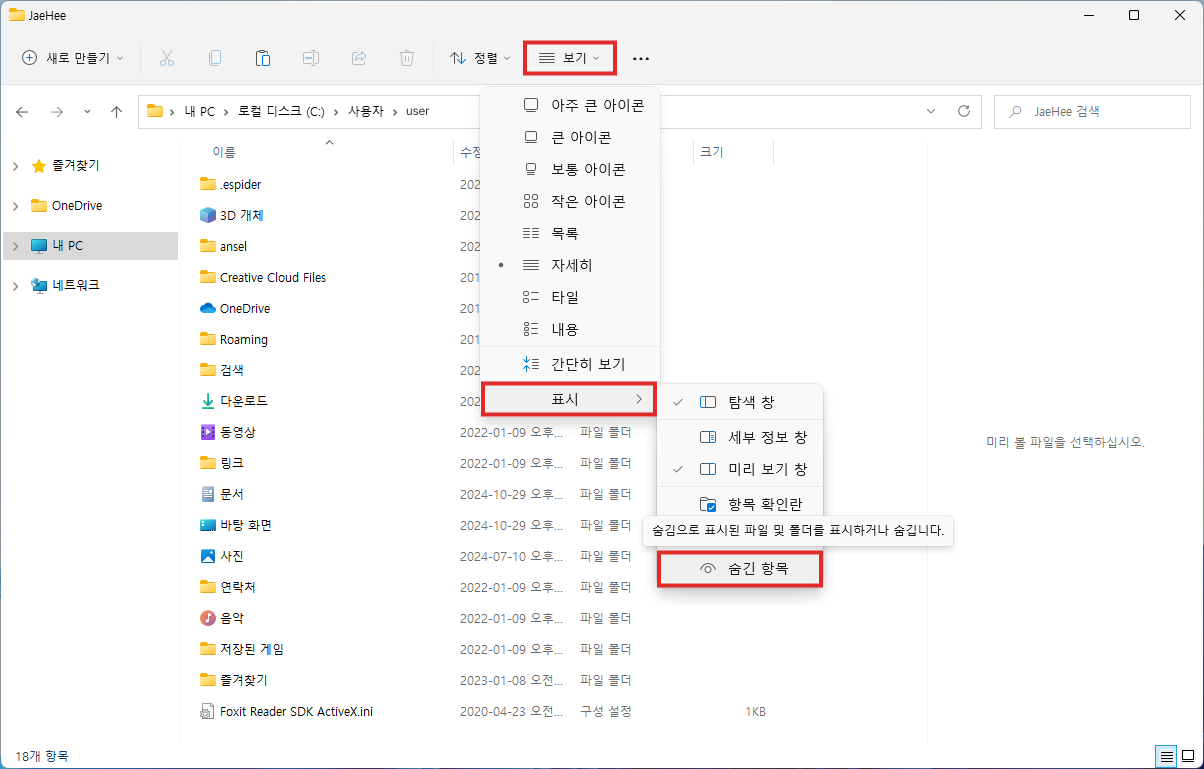The width and height of the screenshot is (1204, 769).
Task: Select 네트워크 in navigation pane
Action: point(75,285)
